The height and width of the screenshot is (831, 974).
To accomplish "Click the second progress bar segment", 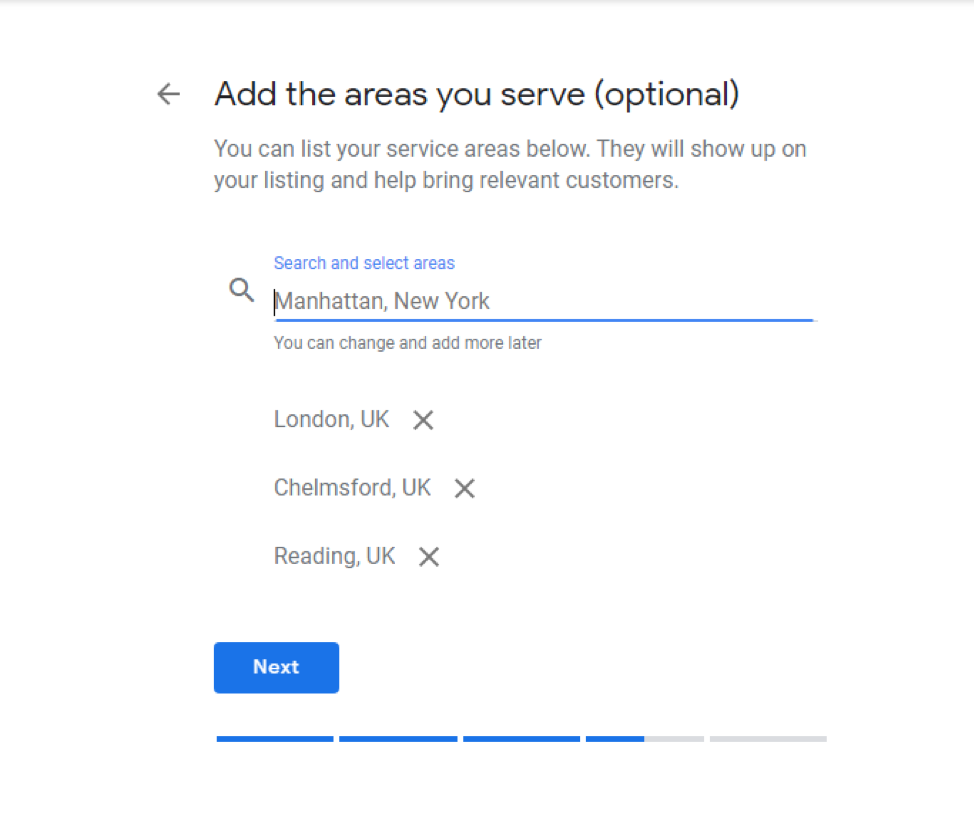I will [398, 739].
